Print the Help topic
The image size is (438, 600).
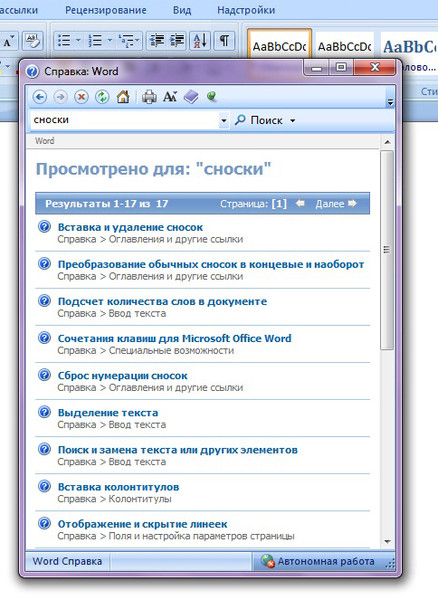(149, 97)
